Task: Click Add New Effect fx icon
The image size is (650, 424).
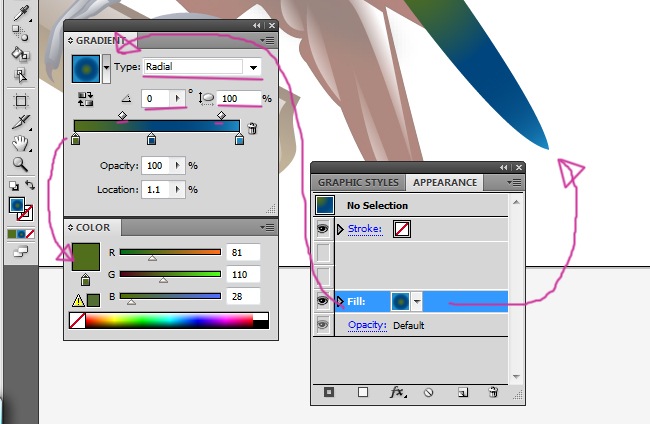Action: point(396,393)
